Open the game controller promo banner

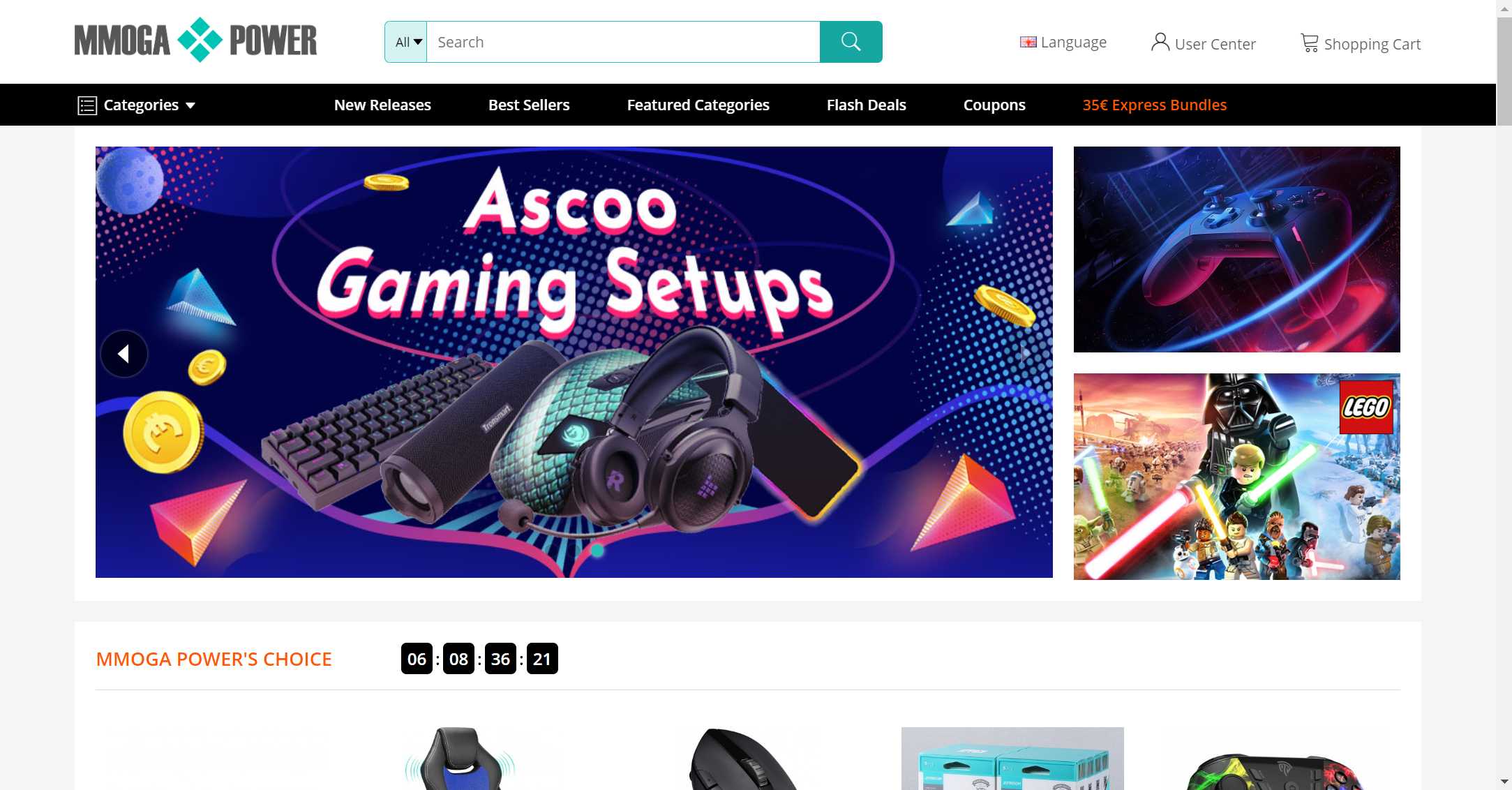(1236, 249)
